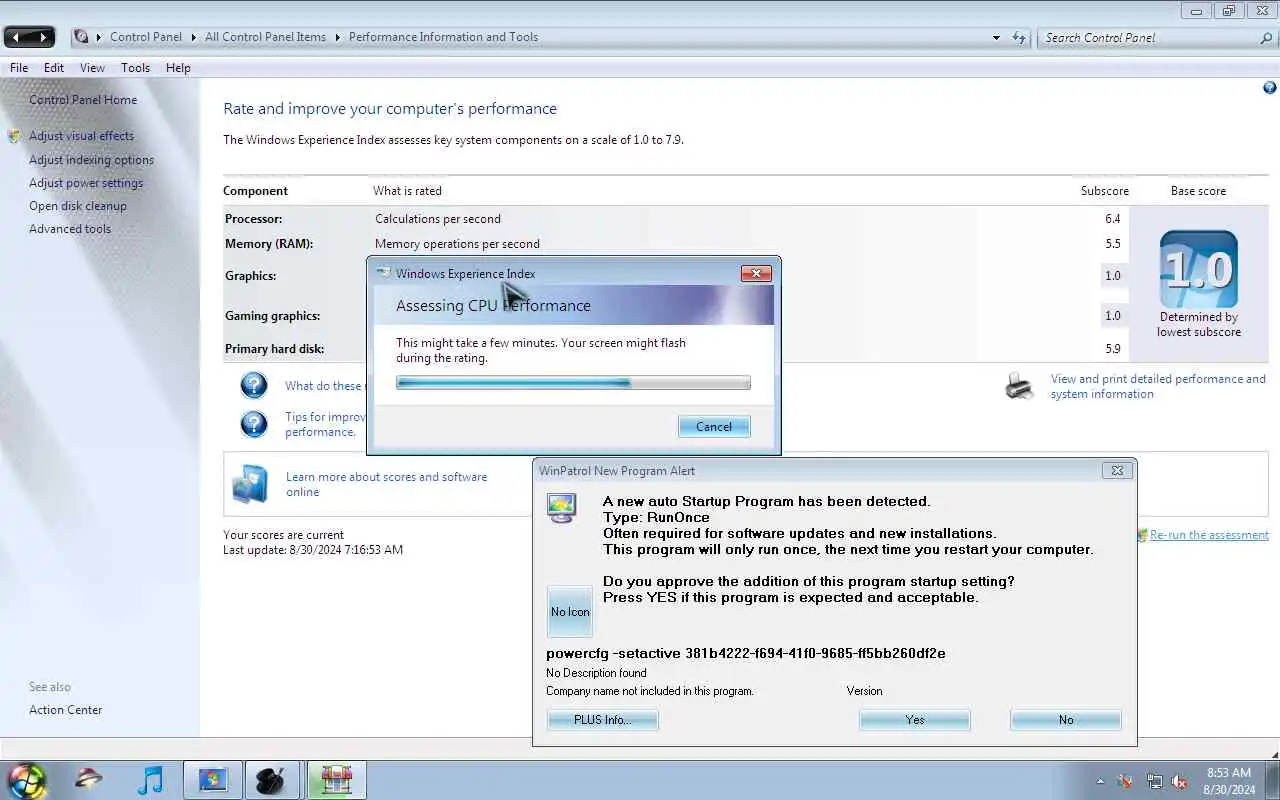Click the Windows Experience Index dialog title icon
This screenshot has width=1280, height=800.
(x=383, y=273)
